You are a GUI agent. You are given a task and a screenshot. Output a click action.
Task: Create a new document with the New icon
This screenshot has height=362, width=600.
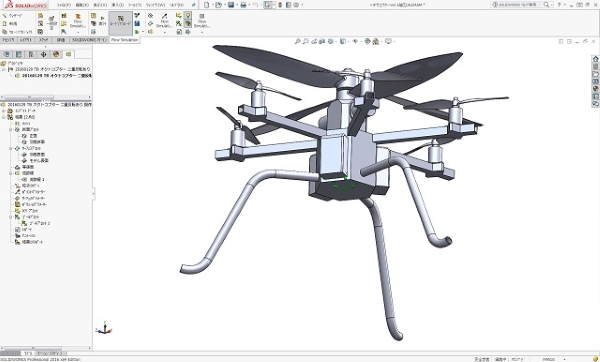coord(207,5)
